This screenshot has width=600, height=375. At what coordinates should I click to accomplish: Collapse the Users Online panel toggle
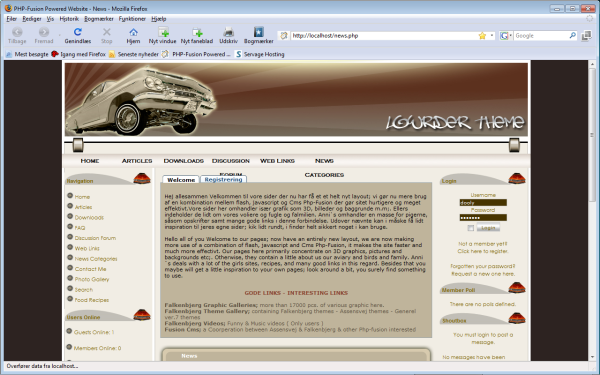142,315
